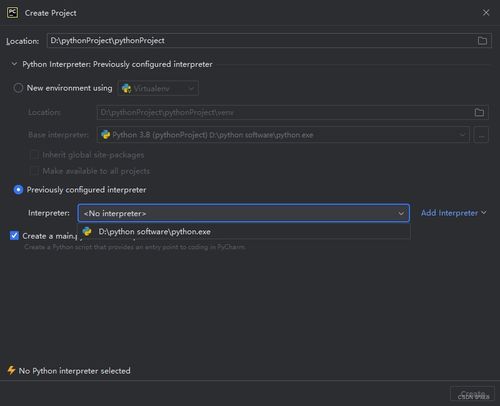
Task: Uncheck Create a main.py welcome script
Action: [14, 236]
